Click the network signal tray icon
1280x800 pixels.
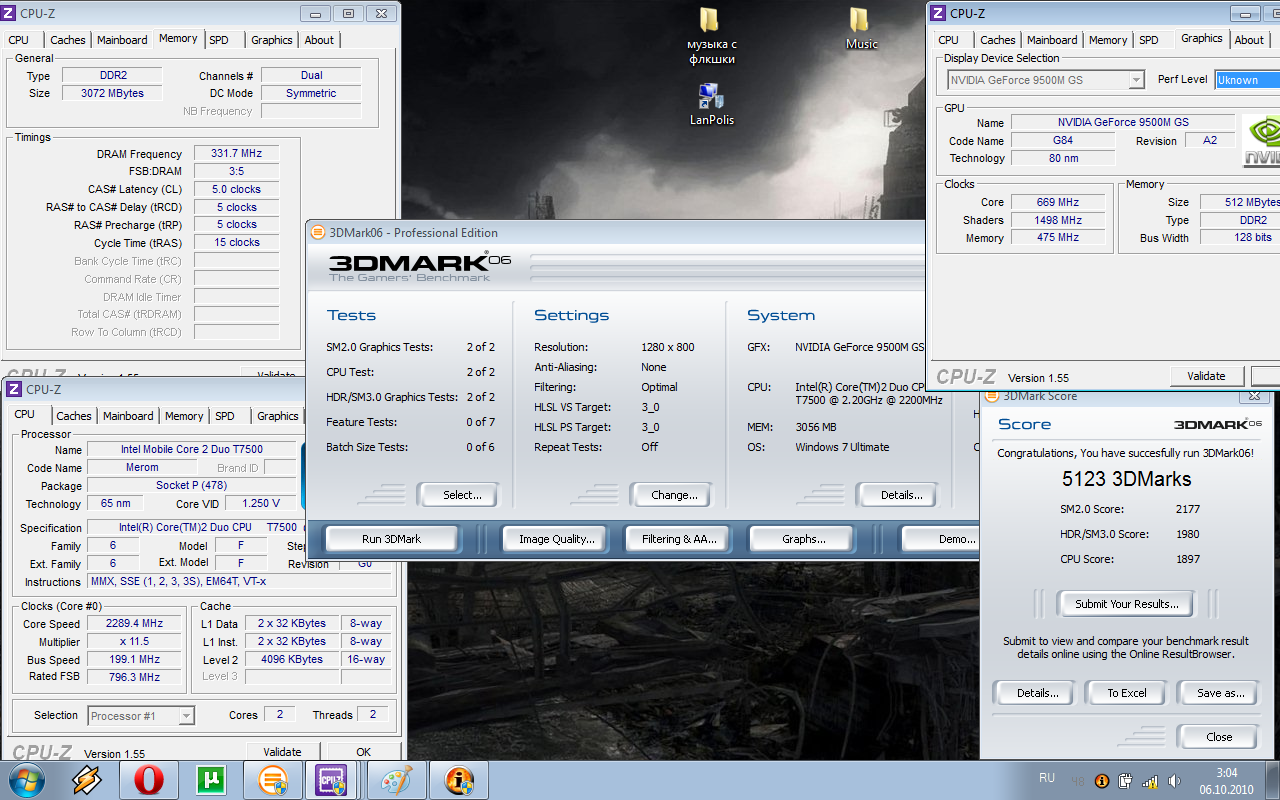click(1149, 781)
